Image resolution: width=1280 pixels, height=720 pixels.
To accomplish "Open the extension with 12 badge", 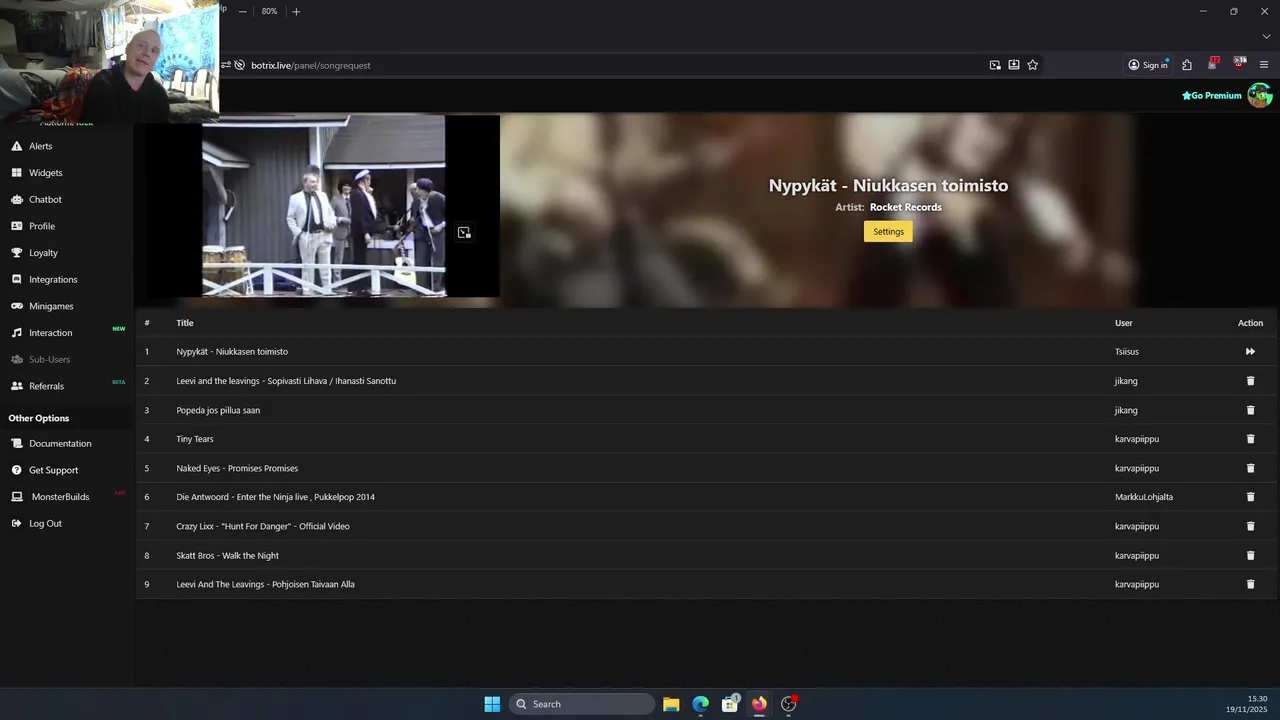I will click(1213, 64).
